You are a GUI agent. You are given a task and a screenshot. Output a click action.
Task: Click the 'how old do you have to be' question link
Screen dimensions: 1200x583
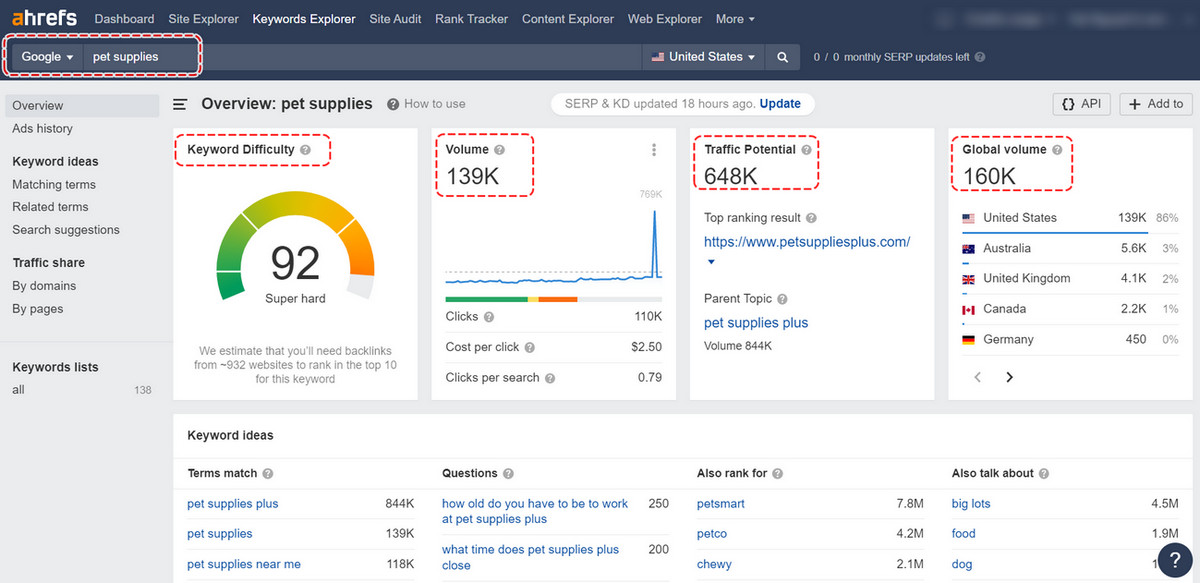(535, 512)
